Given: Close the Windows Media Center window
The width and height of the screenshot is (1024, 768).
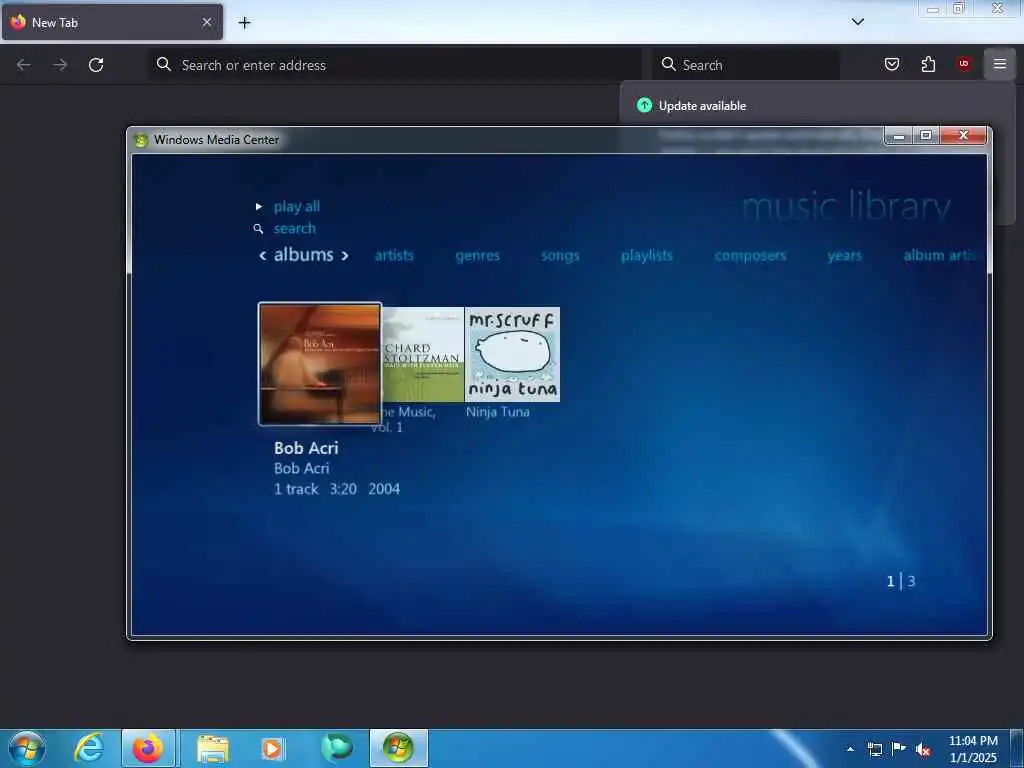Looking at the screenshot, I should [964, 135].
